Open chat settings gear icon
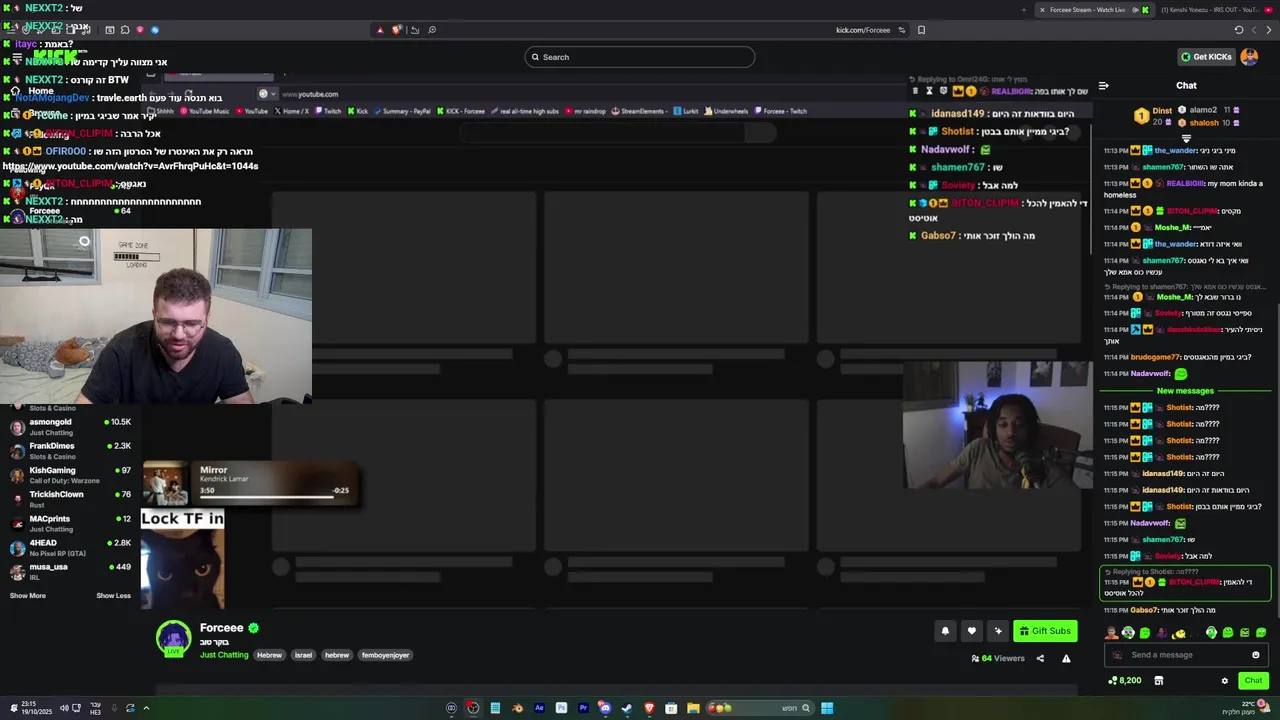The image size is (1280, 720). (x=1224, y=681)
